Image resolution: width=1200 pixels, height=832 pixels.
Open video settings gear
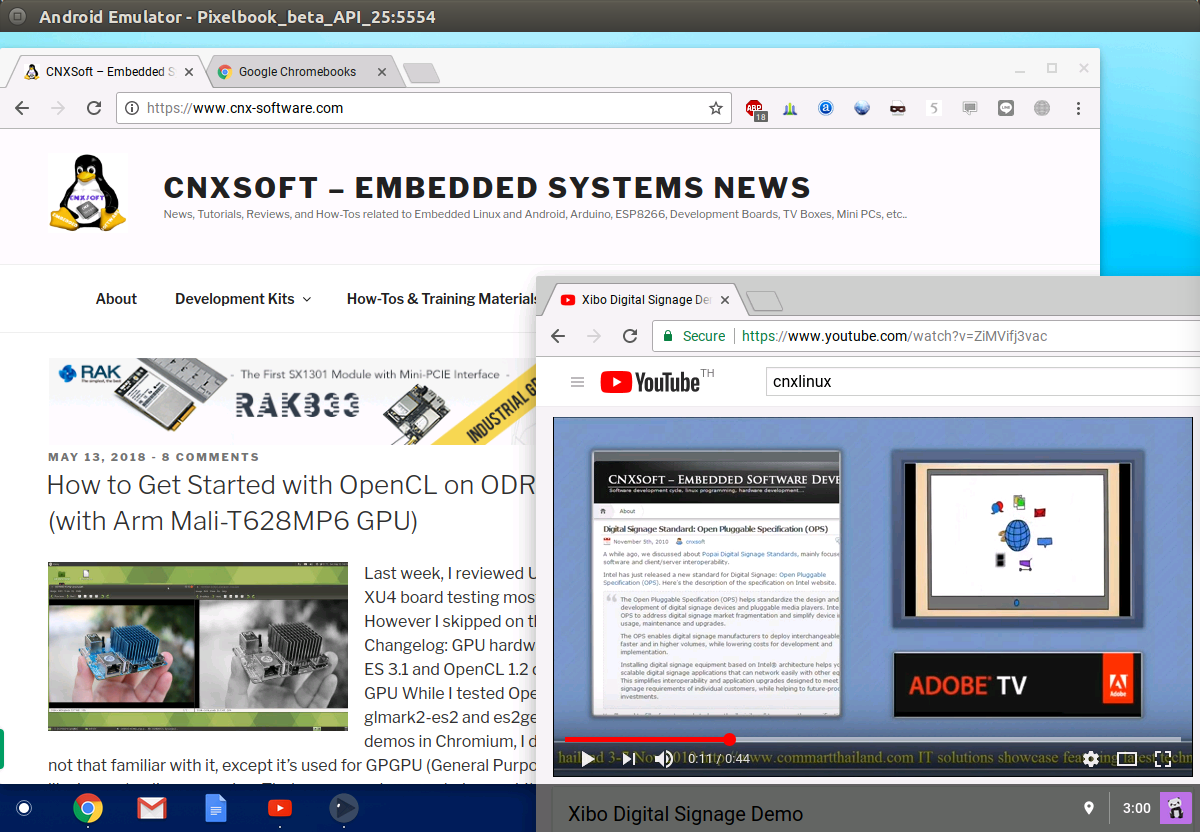pyautogui.click(x=1091, y=759)
